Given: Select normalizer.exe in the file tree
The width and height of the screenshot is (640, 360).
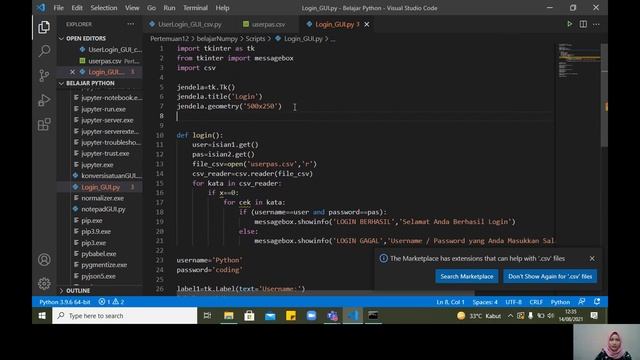Looking at the screenshot, I should point(102,198).
